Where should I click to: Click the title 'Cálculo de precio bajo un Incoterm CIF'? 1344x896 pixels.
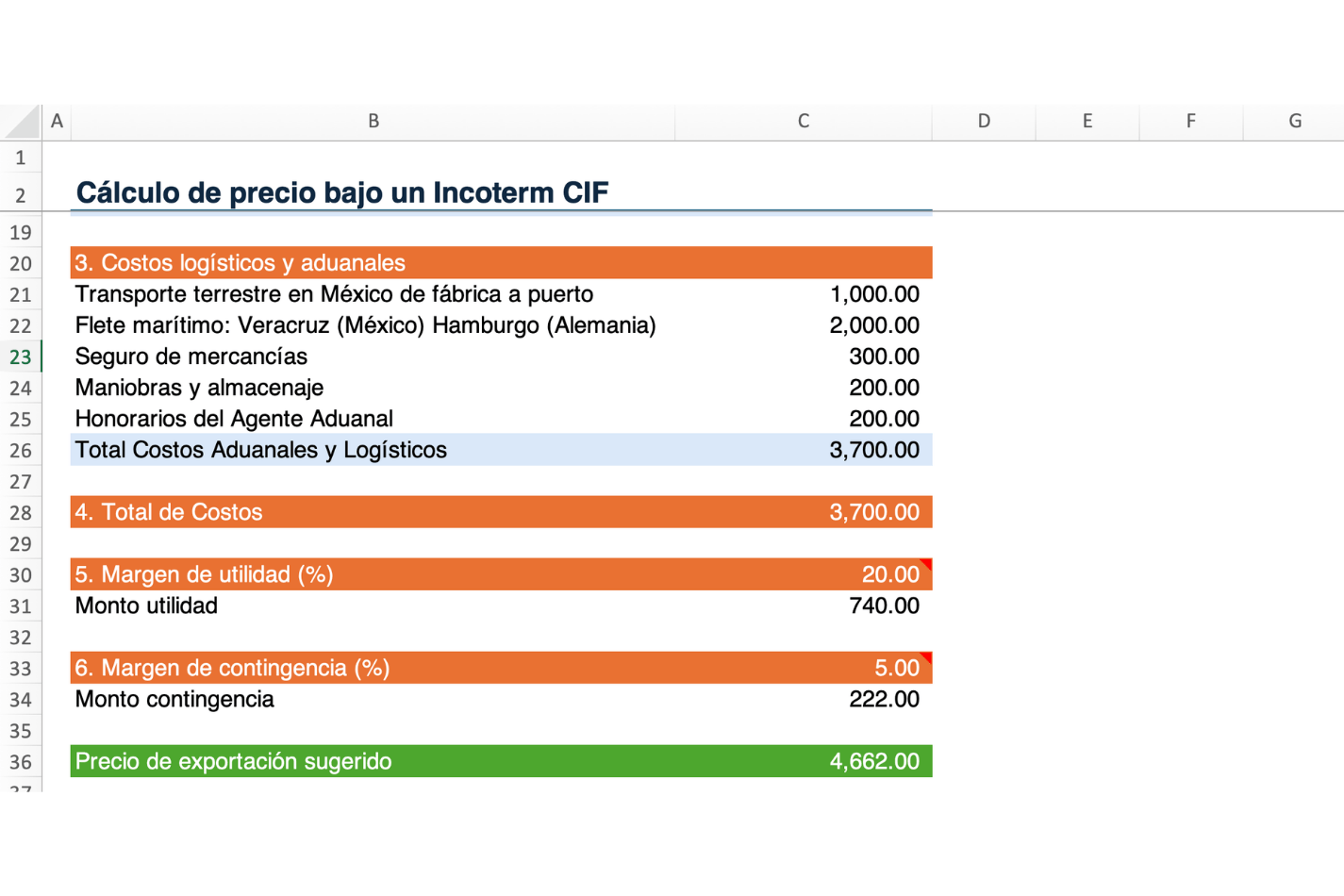342,192
